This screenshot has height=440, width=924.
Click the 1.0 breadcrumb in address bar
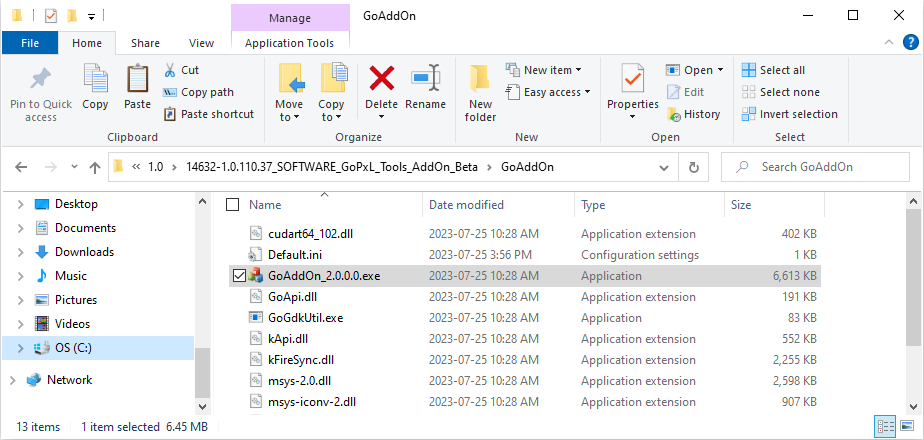[155, 167]
